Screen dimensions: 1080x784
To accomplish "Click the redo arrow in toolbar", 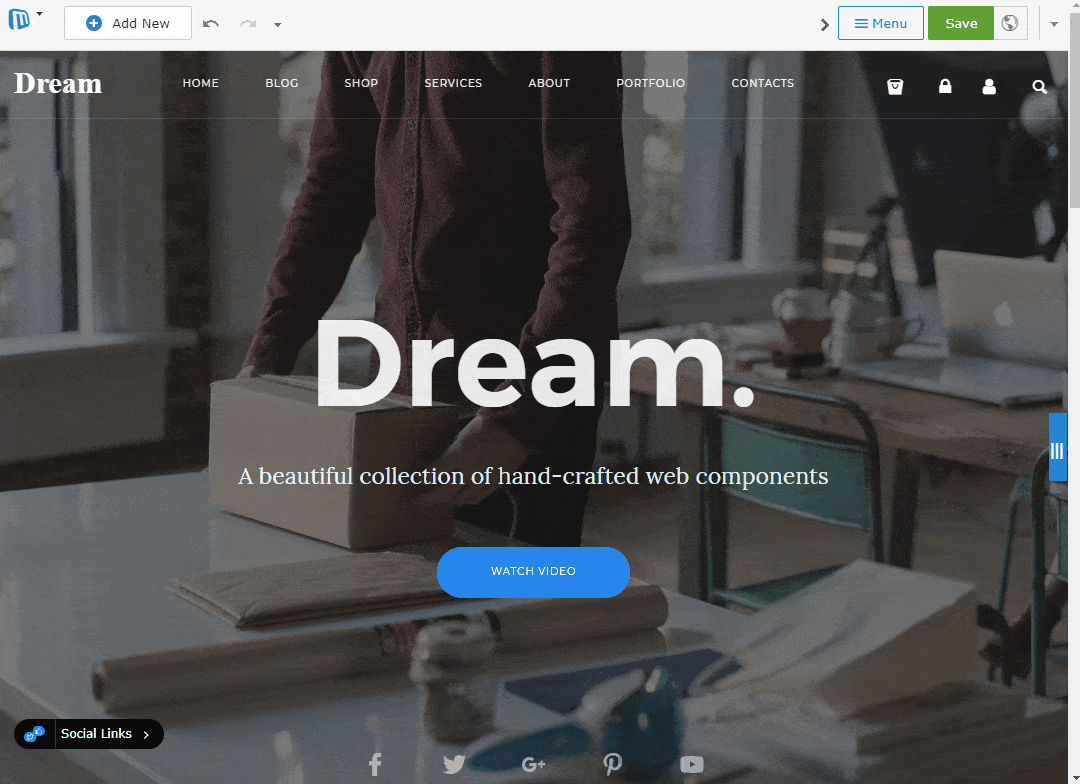I will pos(248,24).
